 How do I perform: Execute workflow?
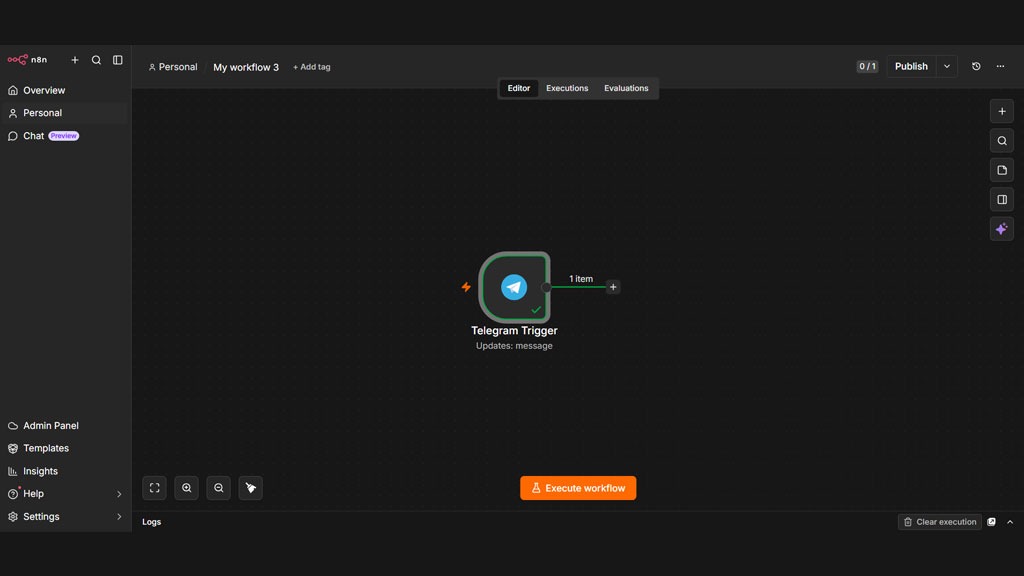coord(578,488)
